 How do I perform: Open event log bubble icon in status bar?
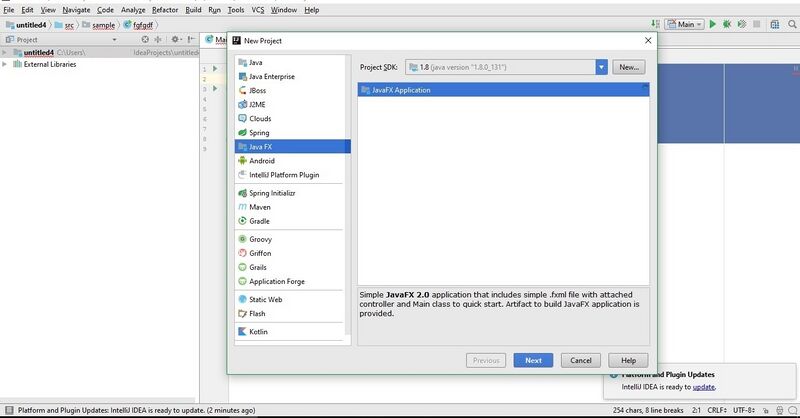[x=792, y=410]
